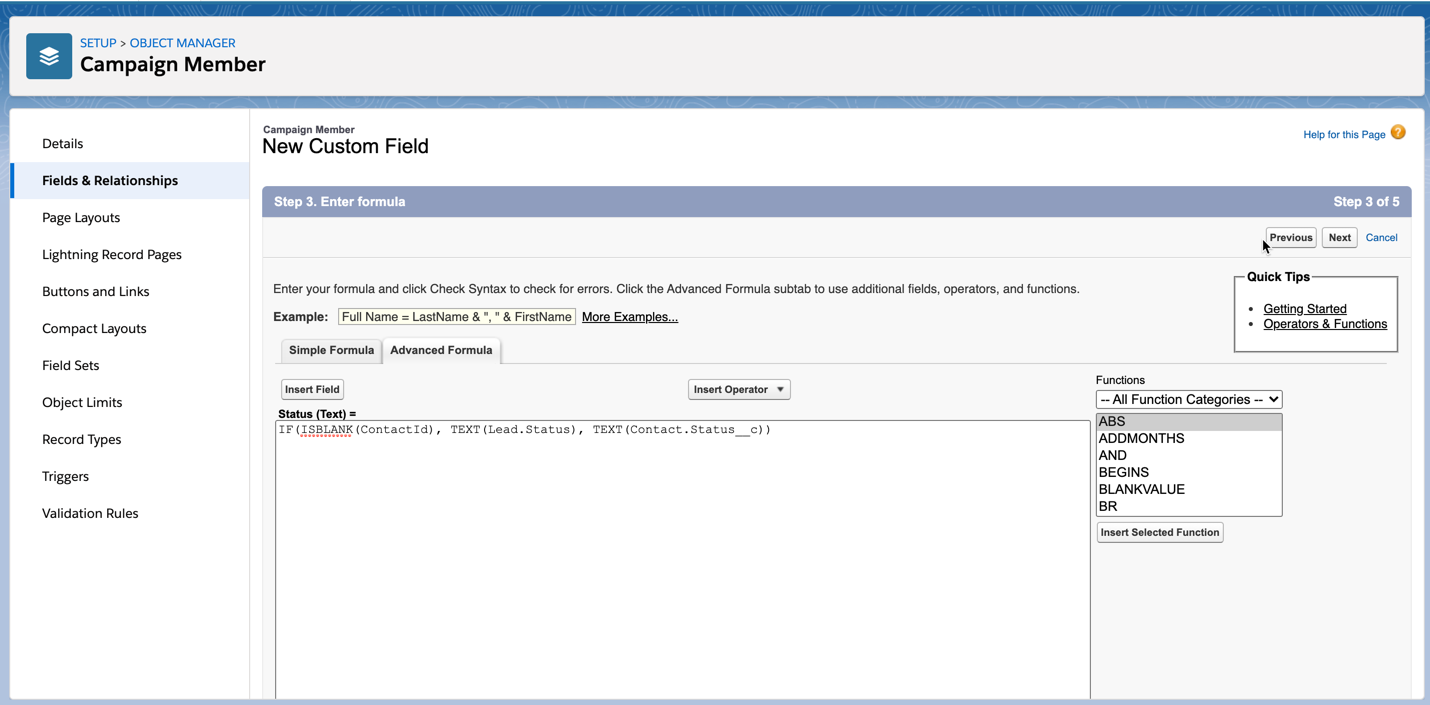Expand the All Function Categories dropdown
Viewport: 1430px width, 705px height.
coord(1188,399)
